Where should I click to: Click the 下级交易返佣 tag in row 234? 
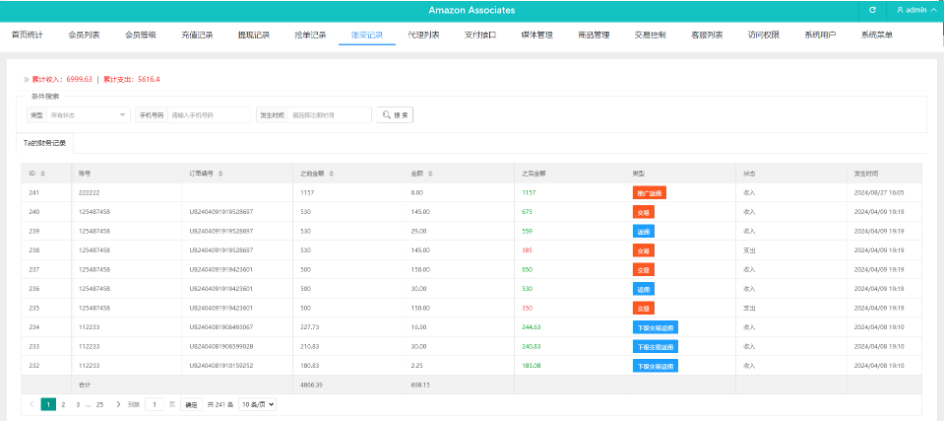(x=655, y=328)
